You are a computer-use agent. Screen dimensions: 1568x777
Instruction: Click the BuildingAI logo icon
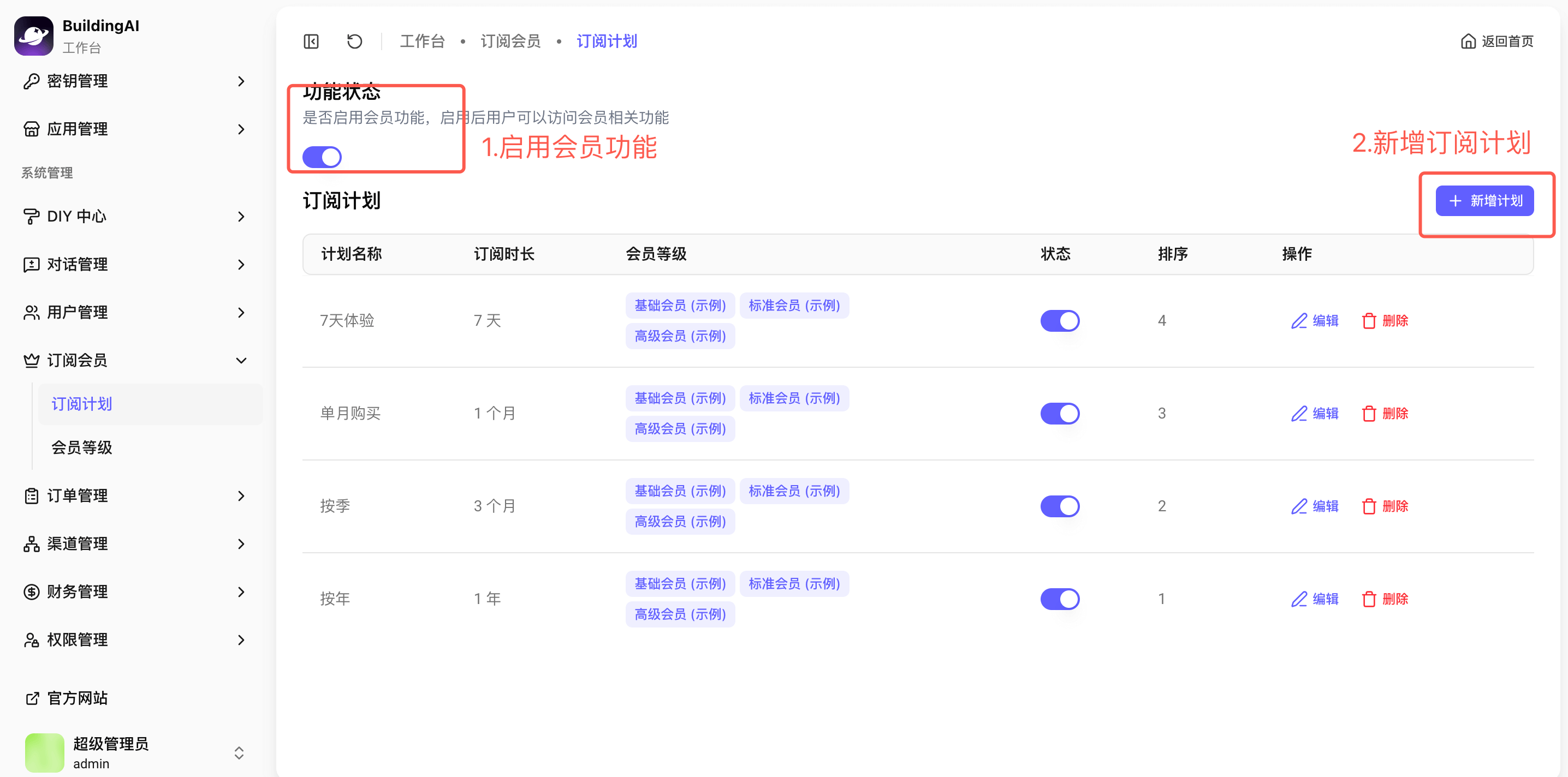click(33, 36)
